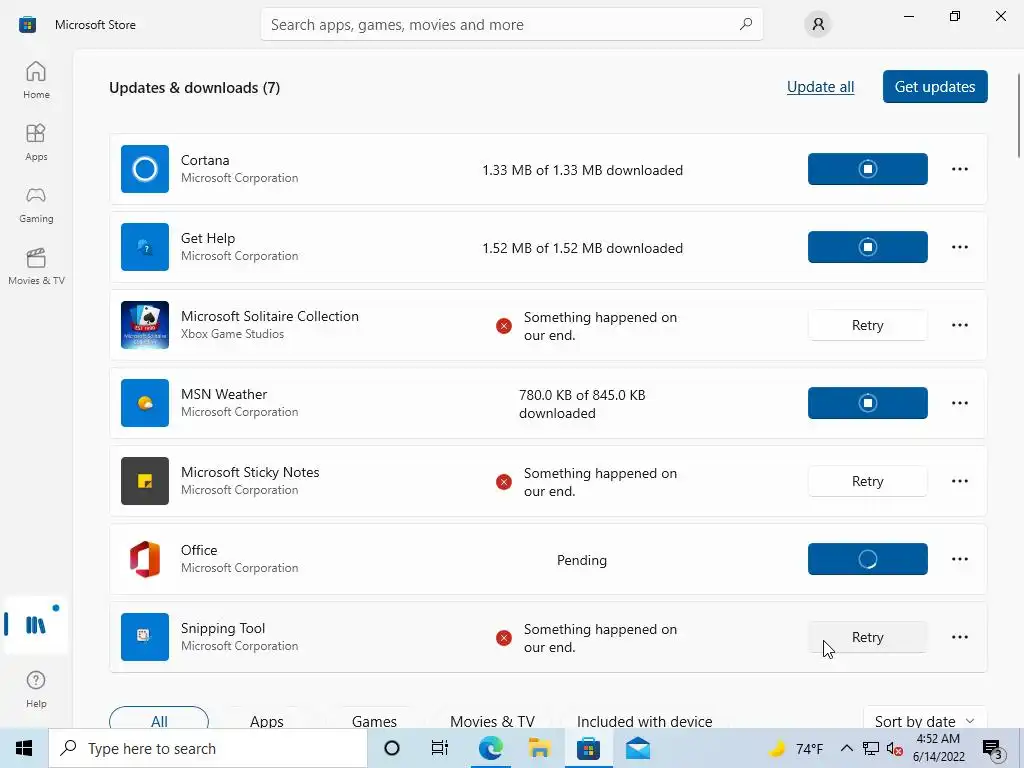The height and width of the screenshot is (768, 1024).
Task: Select the Apps filter tab
Action: click(x=266, y=720)
